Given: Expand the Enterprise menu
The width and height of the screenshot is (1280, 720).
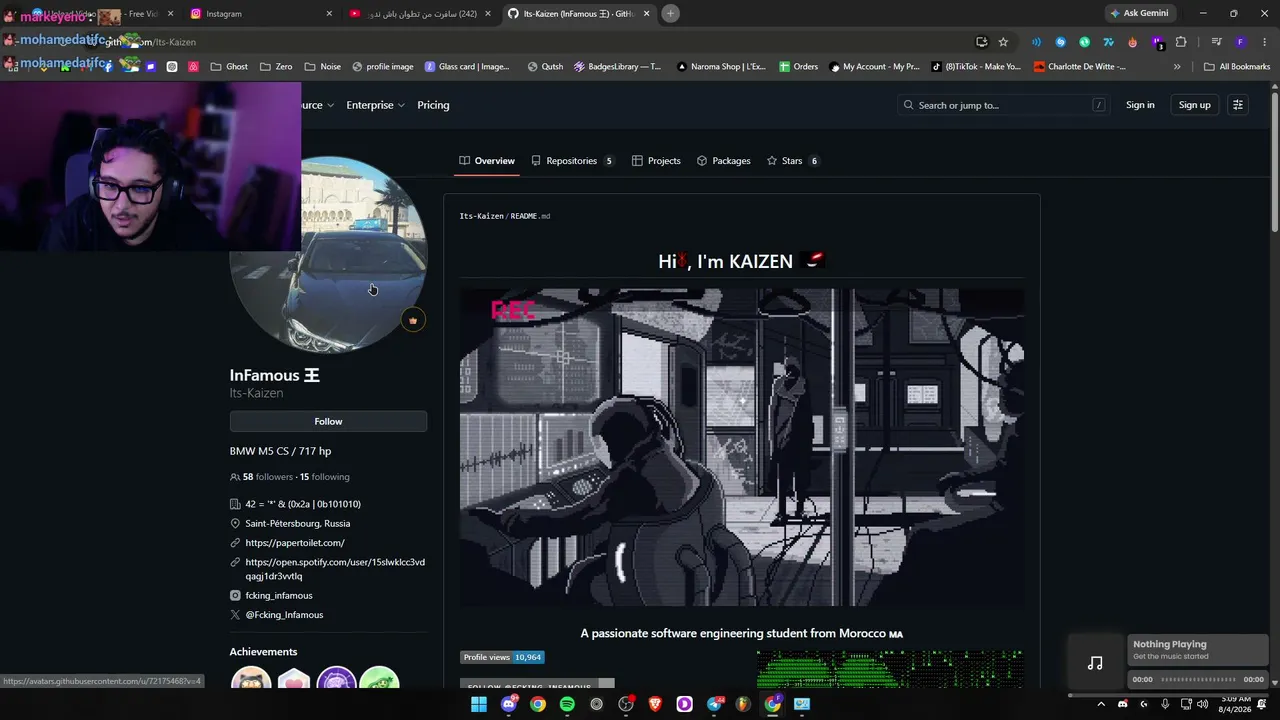Looking at the screenshot, I should [375, 105].
